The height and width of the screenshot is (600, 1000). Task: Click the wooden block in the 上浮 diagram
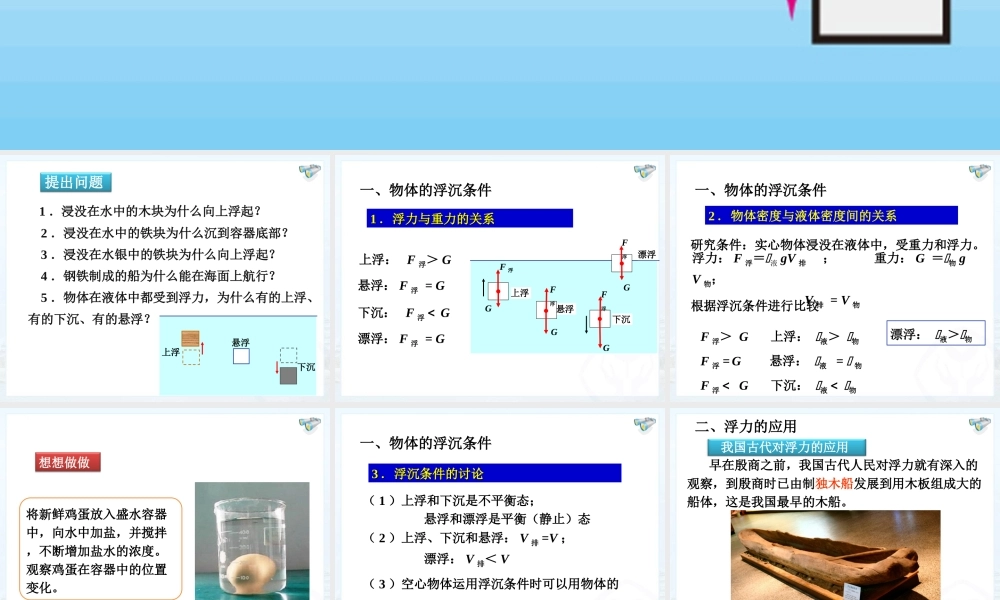point(191,339)
